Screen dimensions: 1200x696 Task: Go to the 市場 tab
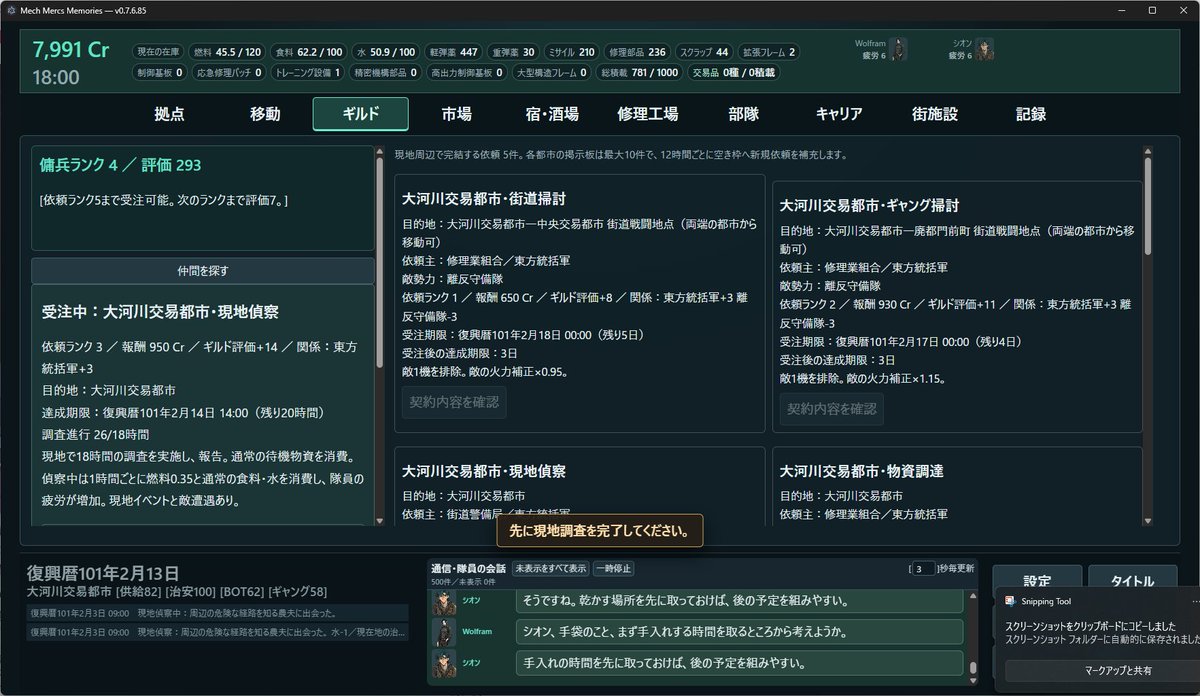(456, 114)
